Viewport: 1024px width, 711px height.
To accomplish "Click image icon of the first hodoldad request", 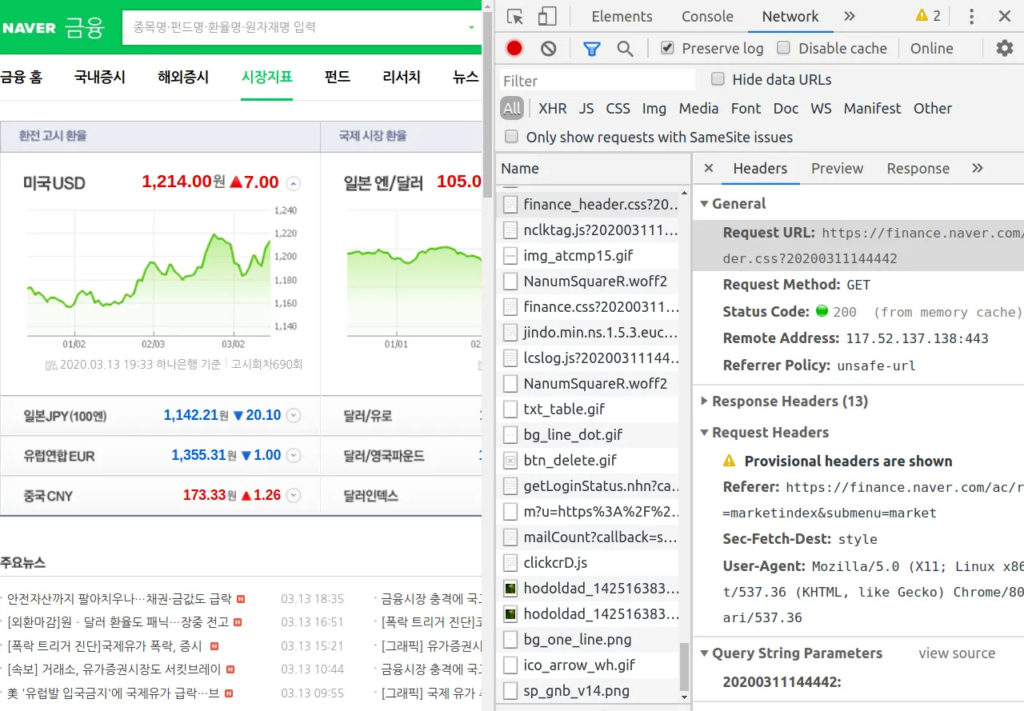I will click(x=511, y=588).
